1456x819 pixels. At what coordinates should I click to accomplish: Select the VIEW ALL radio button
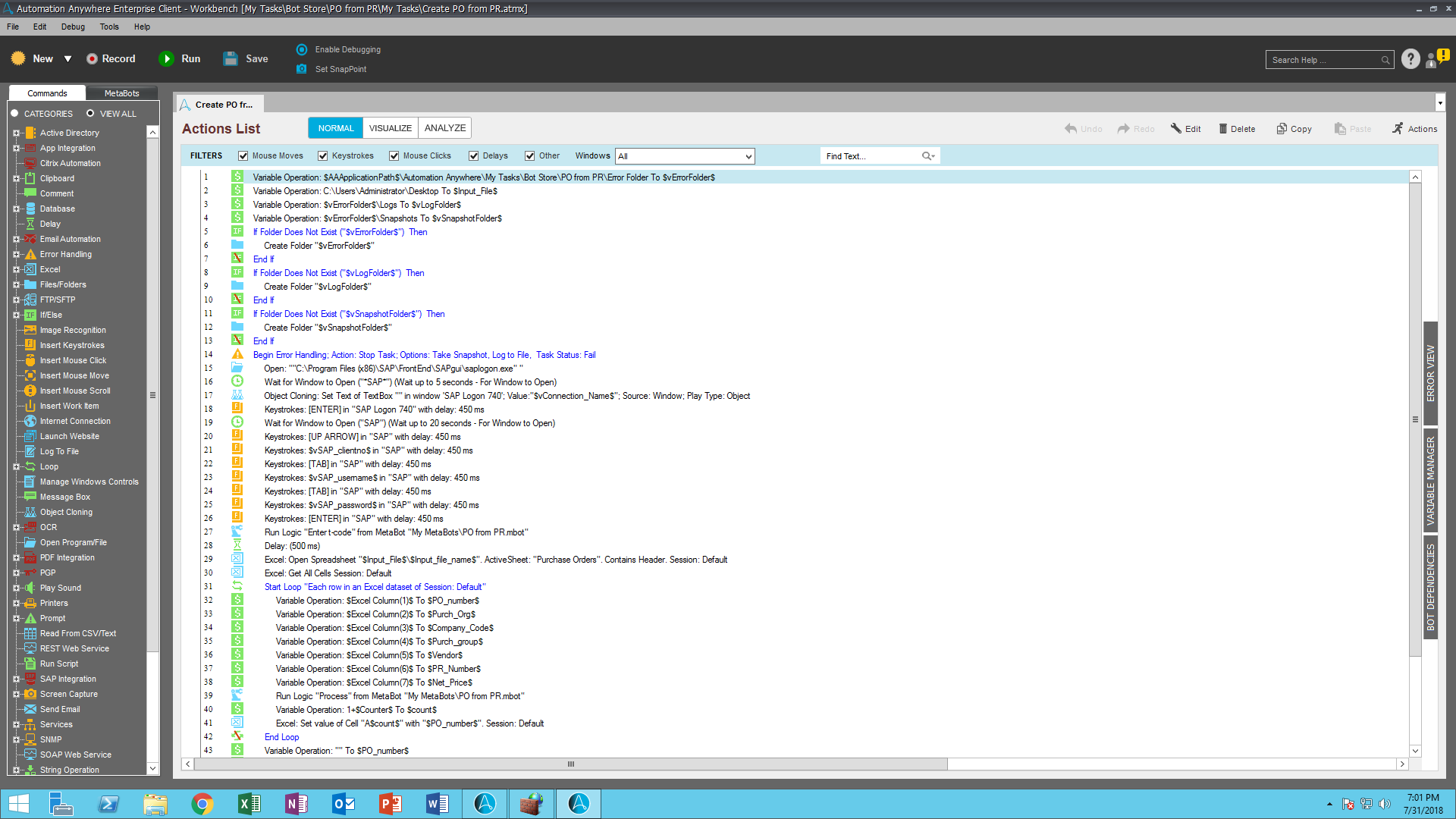click(x=90, y=114)
